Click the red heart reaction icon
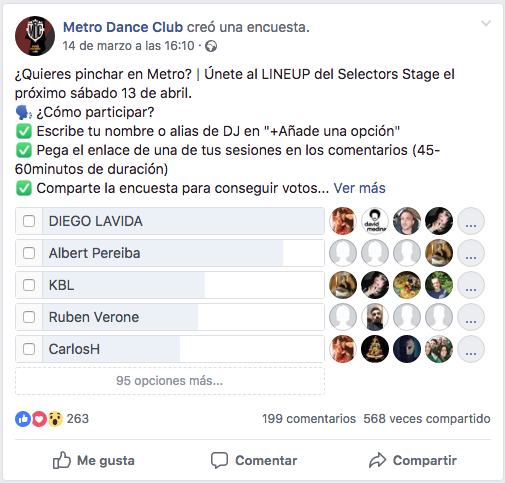 [x=39, y=419]
